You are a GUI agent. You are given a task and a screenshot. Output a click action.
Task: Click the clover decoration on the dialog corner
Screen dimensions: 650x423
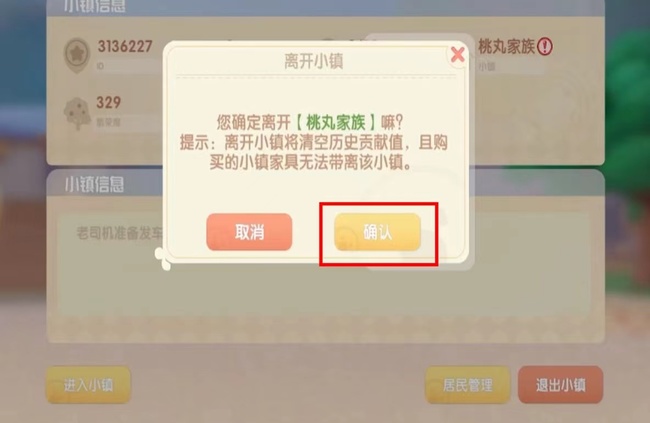coord(162,258)
